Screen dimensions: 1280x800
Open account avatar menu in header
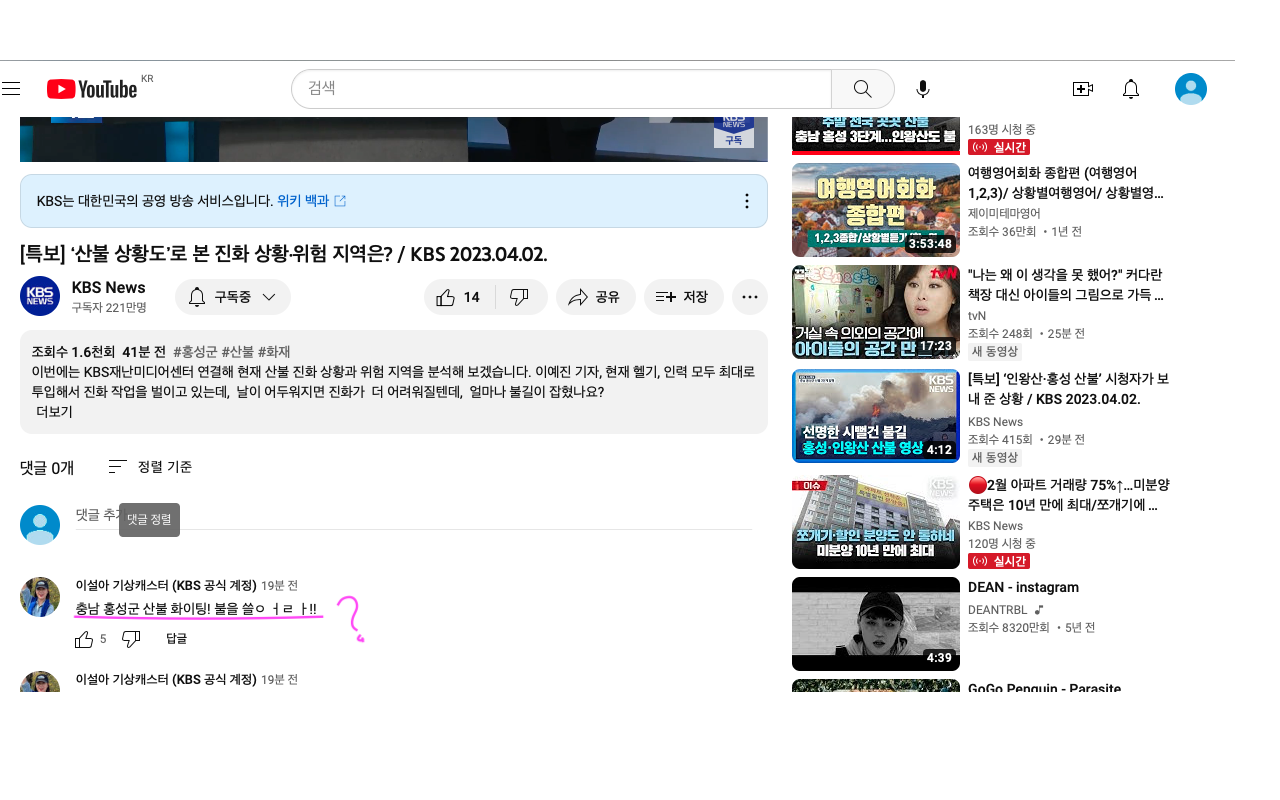(1190, 89)
